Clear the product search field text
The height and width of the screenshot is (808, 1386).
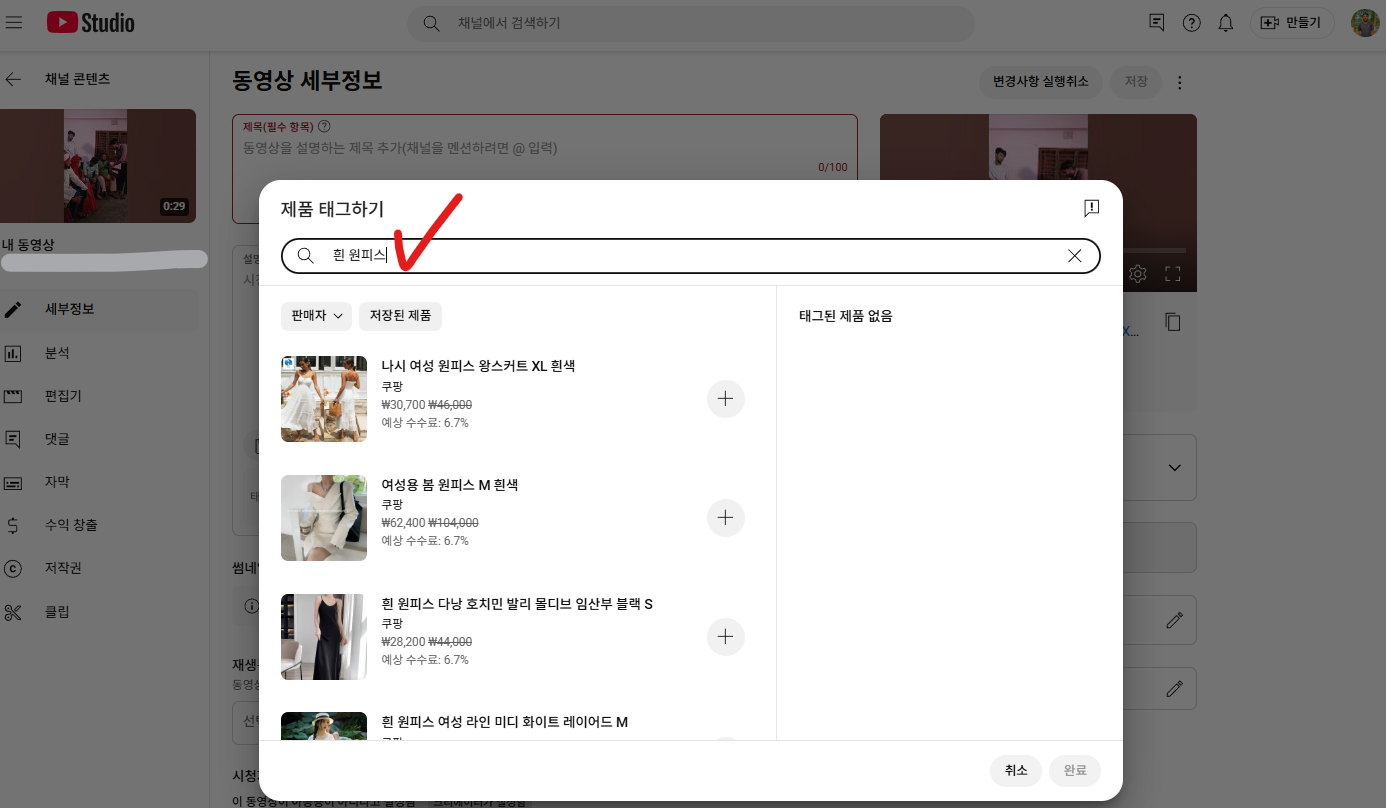1074,256
